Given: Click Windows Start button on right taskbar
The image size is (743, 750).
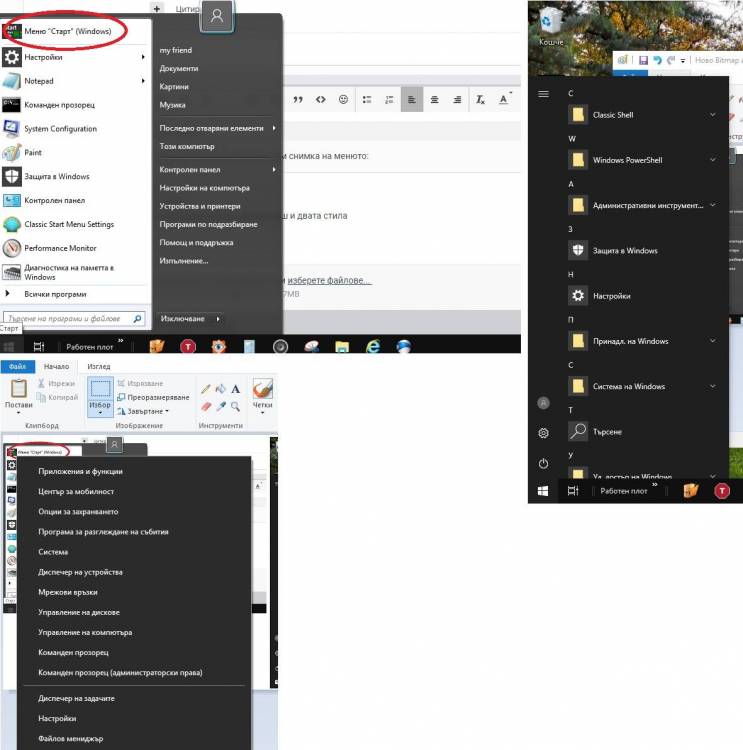Looking at the screenshot, I should 543,491.
